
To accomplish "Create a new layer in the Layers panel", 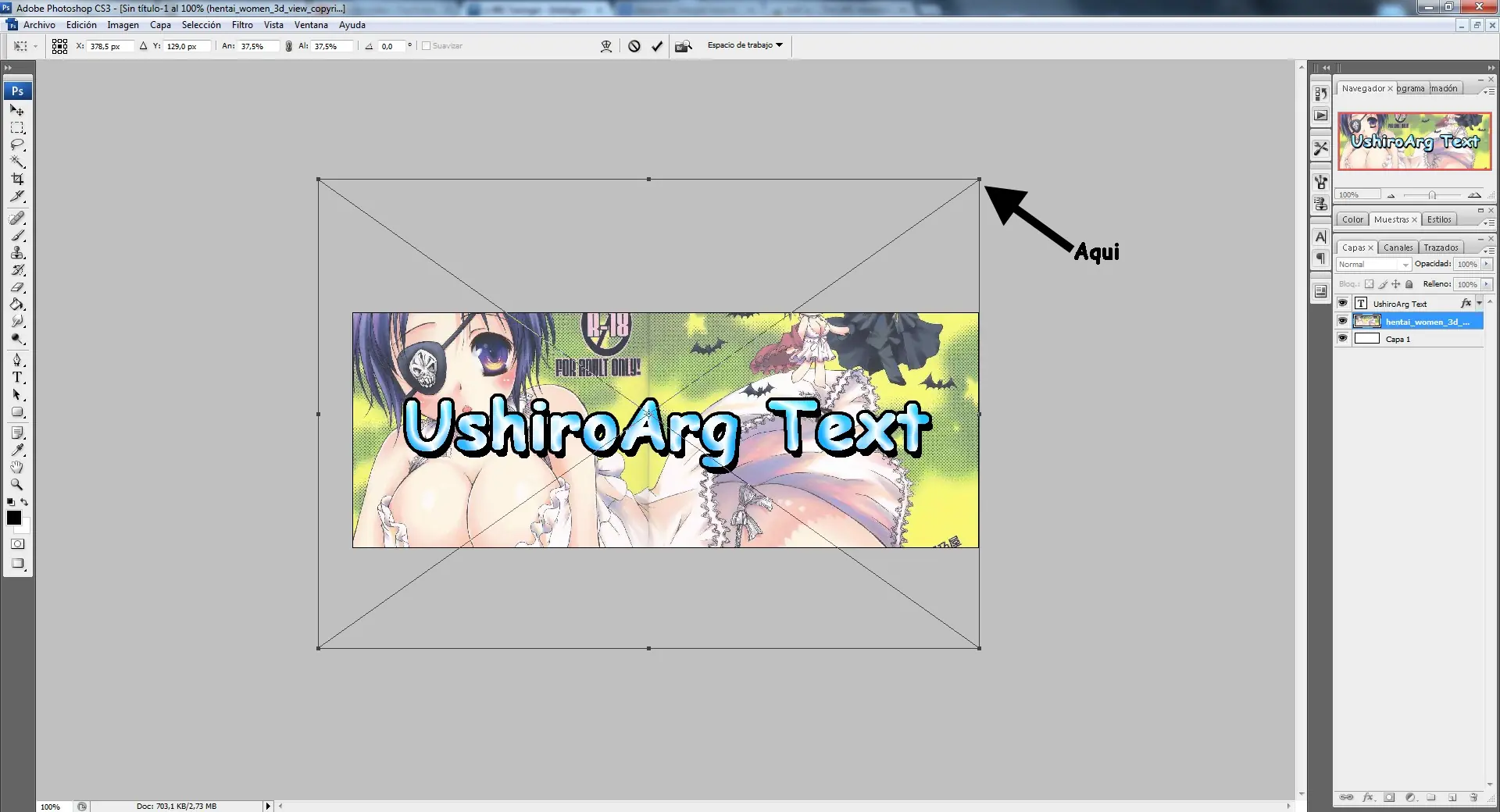I will [1452, 797].
